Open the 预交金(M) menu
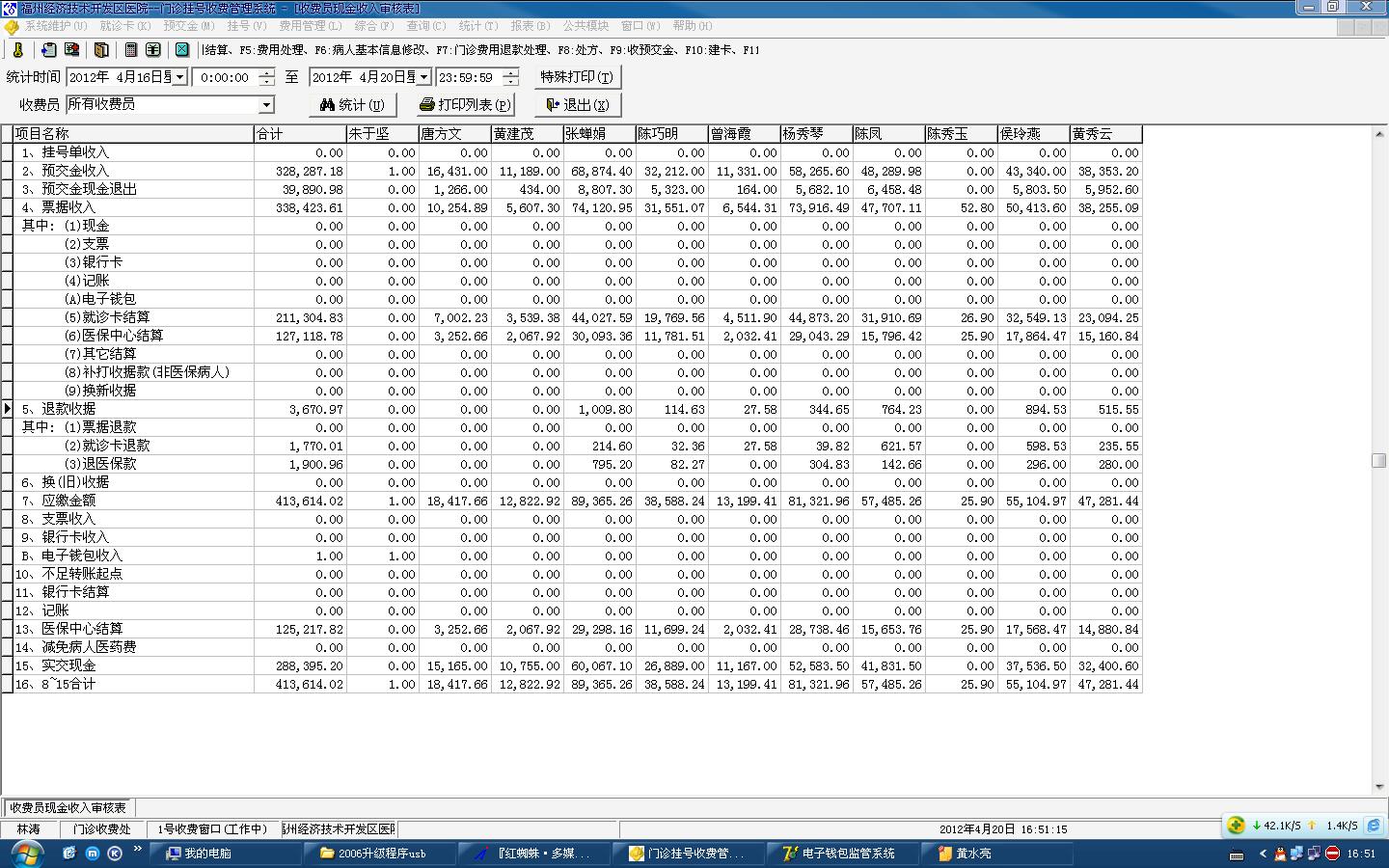The height and width of the screenshot is (868, 1389). [189, 26]
